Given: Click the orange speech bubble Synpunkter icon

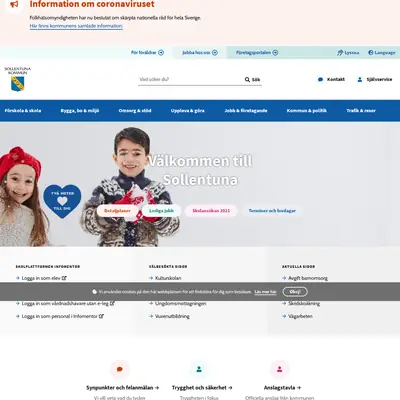Looking at the screenshot, I should point(120,369).
